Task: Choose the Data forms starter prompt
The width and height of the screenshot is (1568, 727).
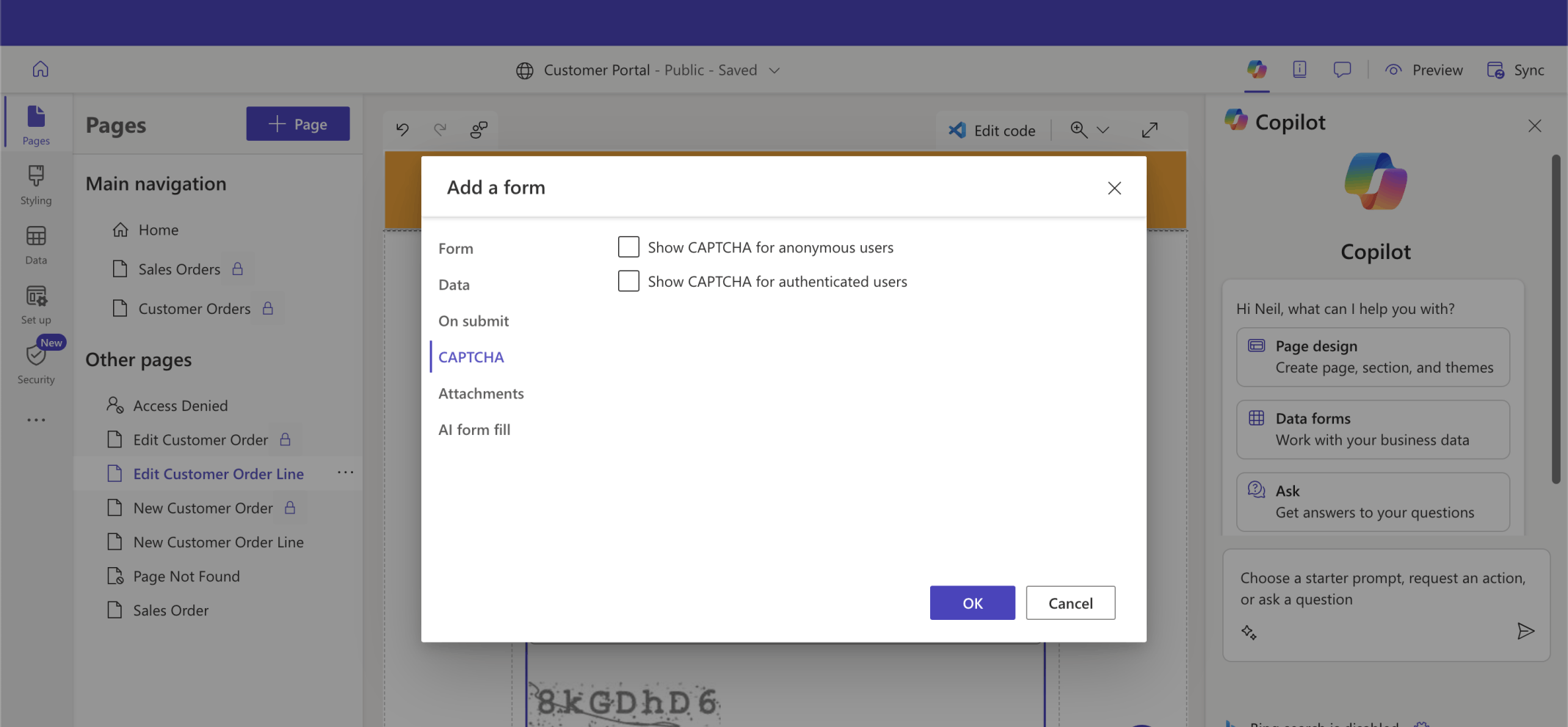Action: pyautogui.click(x=1373, y=430)
